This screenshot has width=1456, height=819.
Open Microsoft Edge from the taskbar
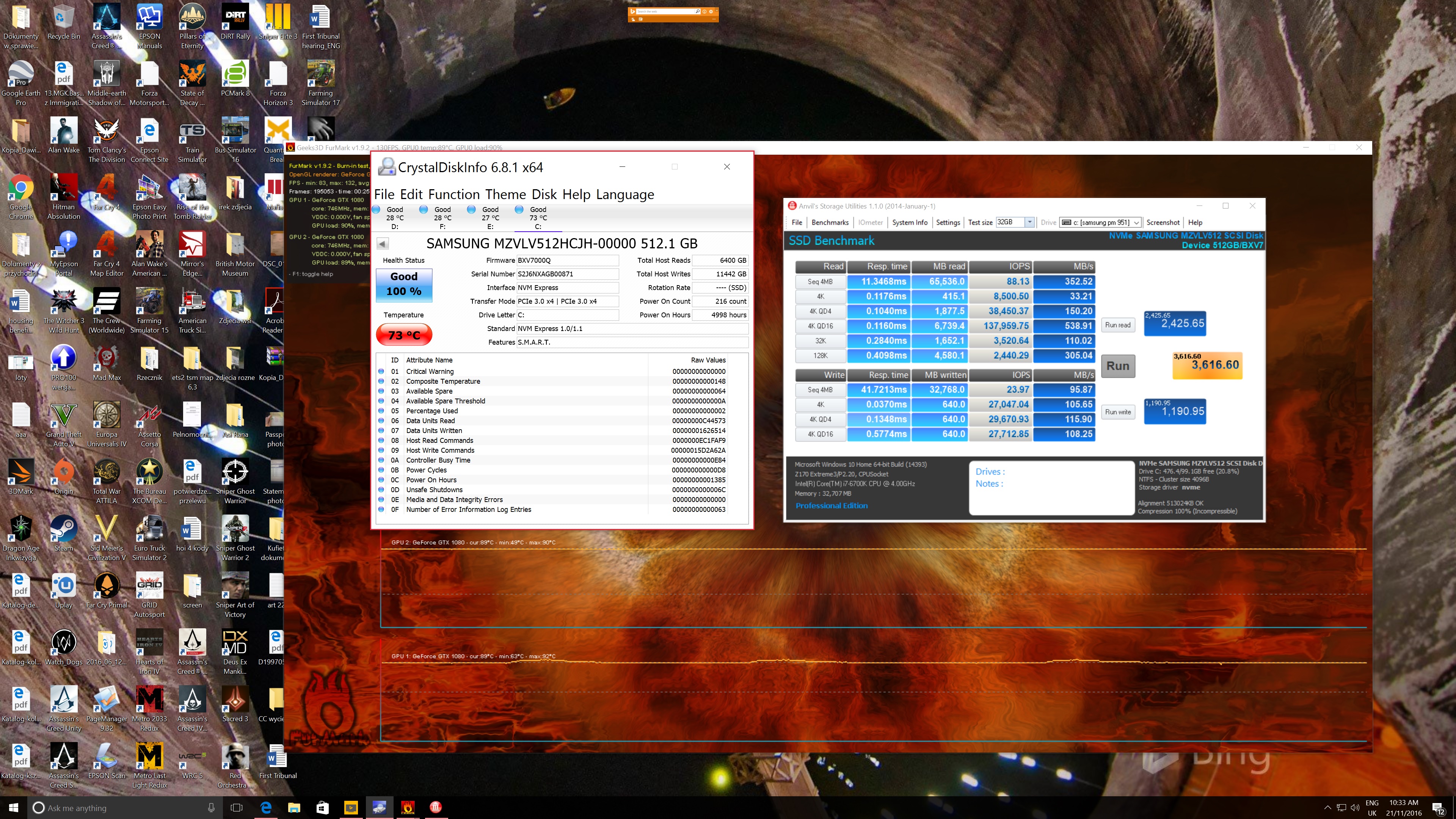[x=266, y=807]
